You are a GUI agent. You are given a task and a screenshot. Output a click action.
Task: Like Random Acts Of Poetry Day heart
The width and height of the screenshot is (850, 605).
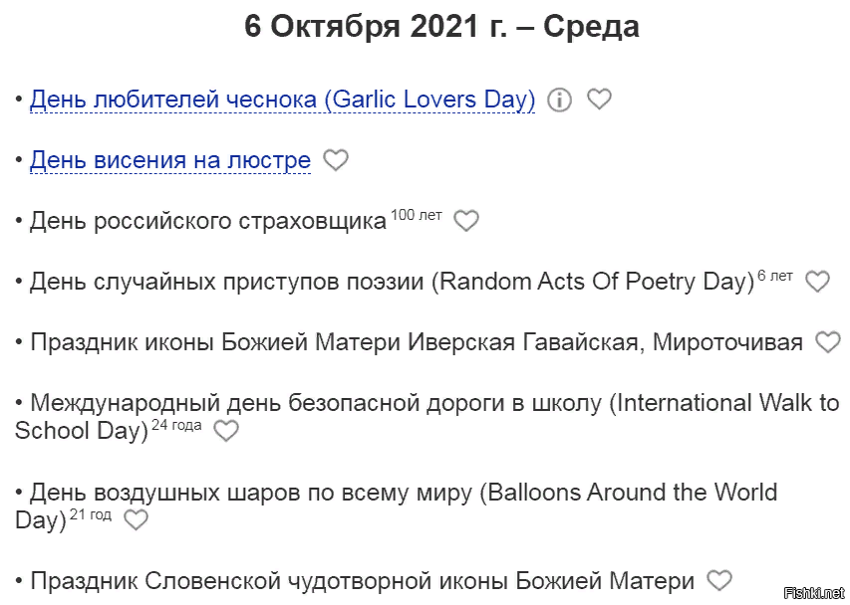817,282
